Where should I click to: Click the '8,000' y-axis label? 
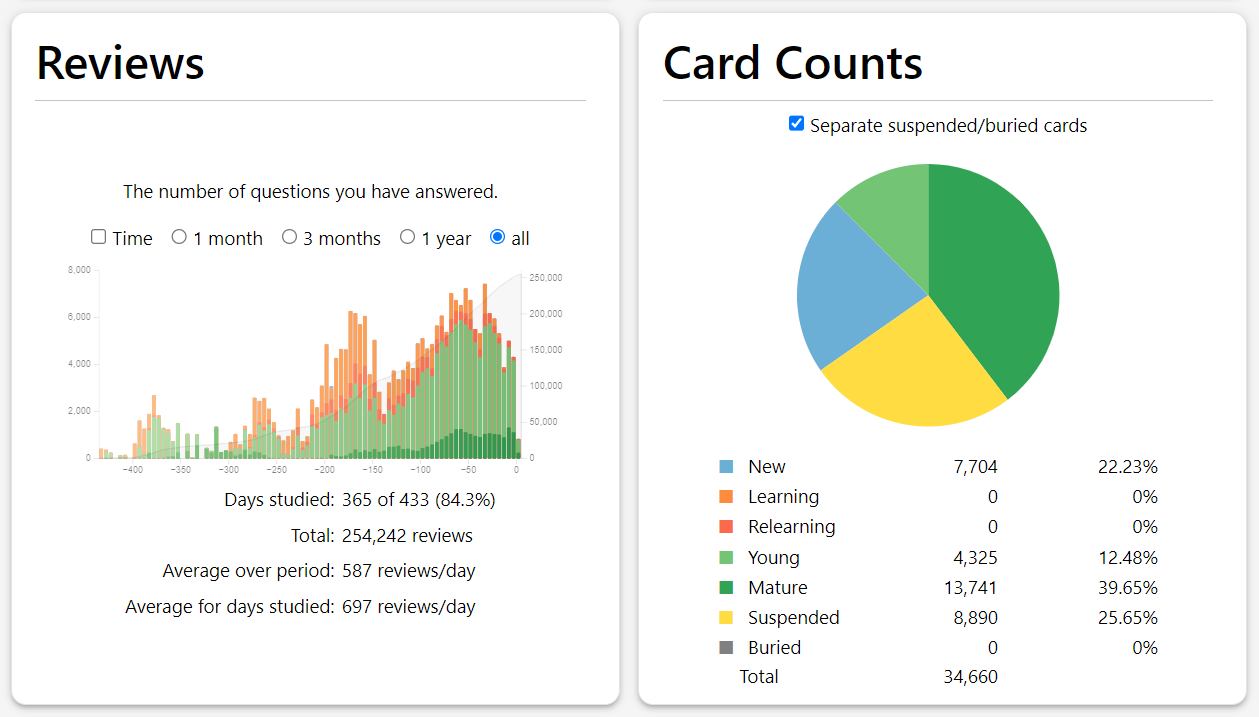[x=79, y=270]
